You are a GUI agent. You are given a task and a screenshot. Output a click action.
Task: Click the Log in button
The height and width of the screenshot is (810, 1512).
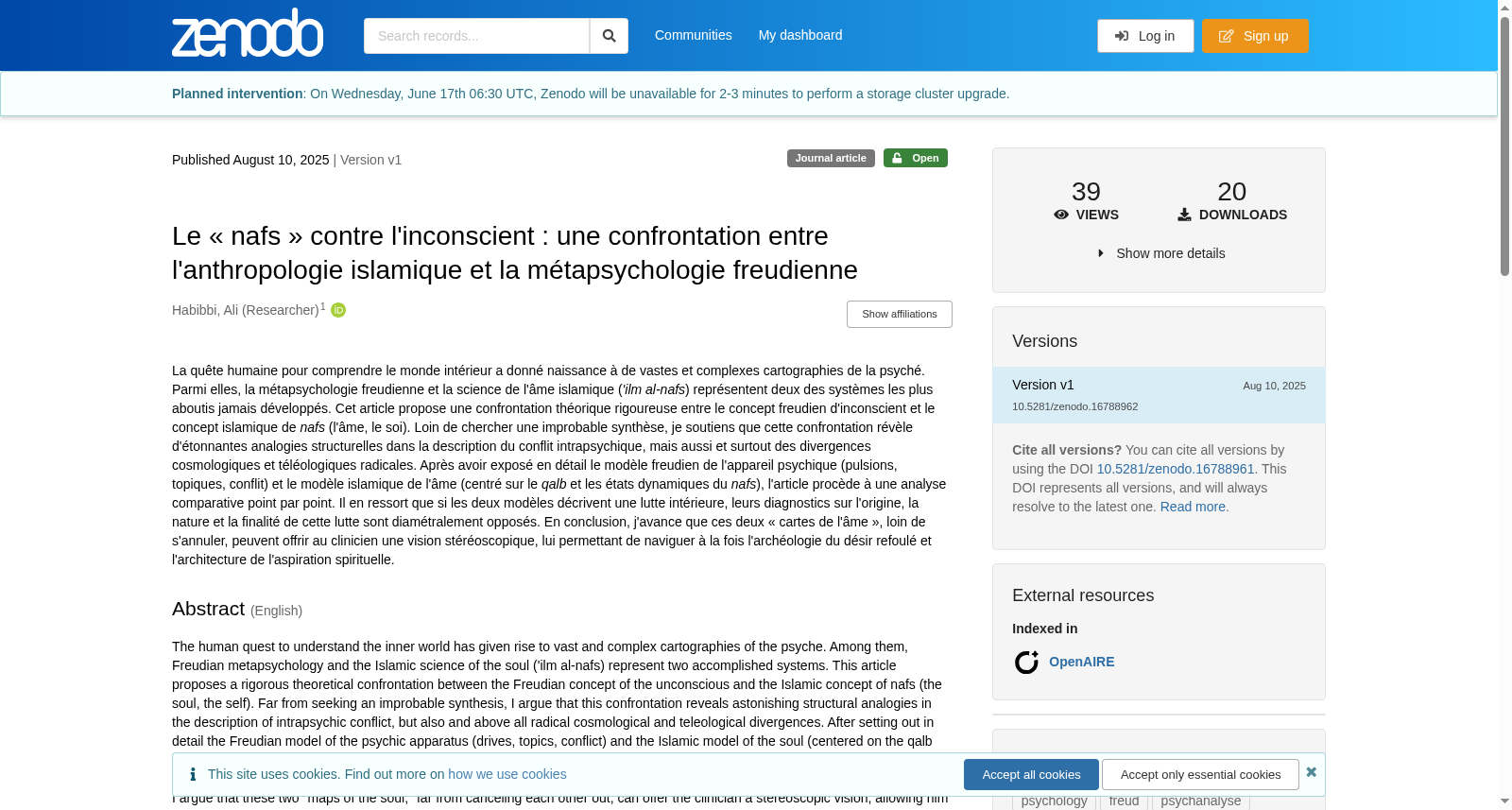point(1145,36)
